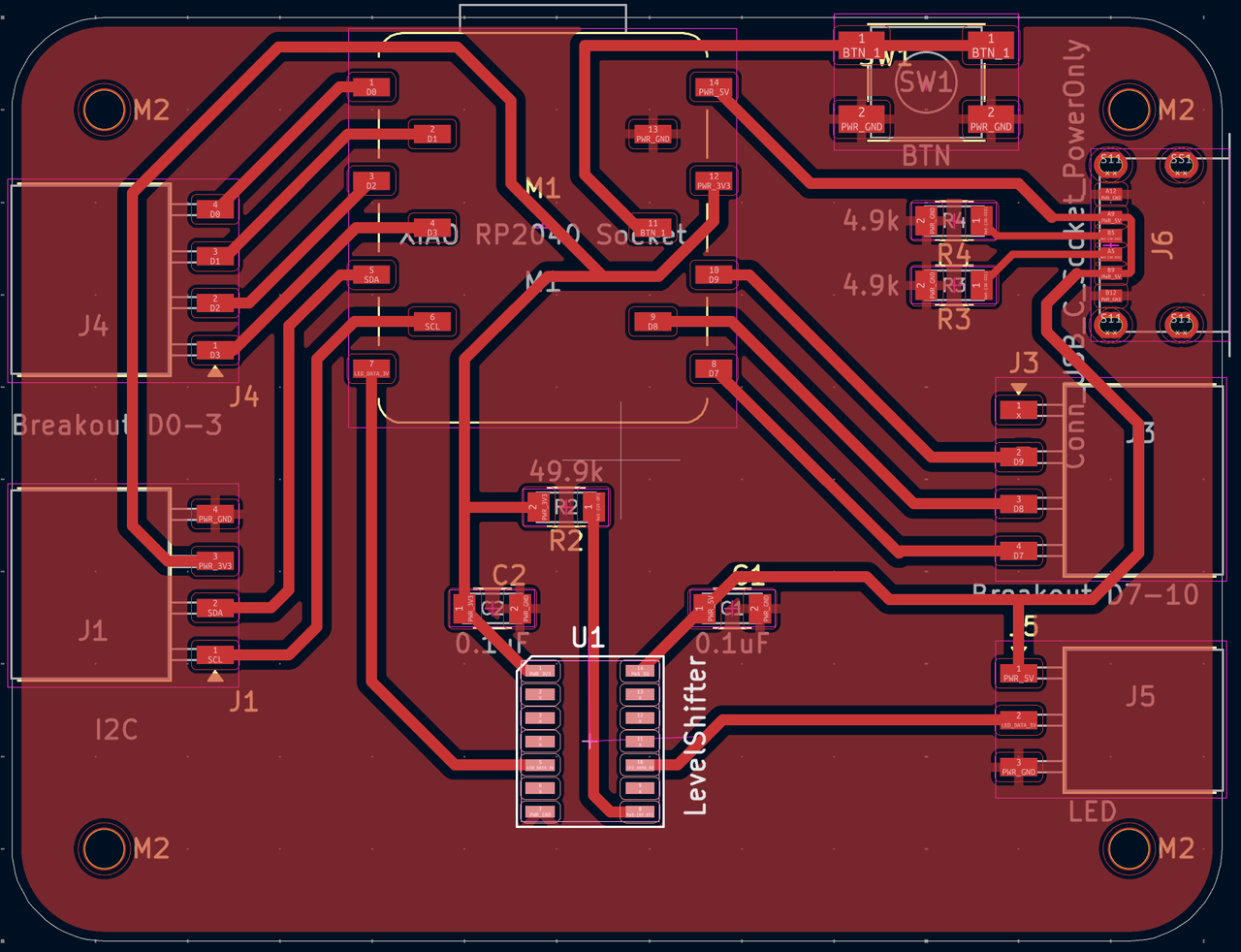Click the 'Conn_USB_C_Socket_PowerOnly' vertical text
The width and height of the screenshot is (1241, 952).
1076,254
